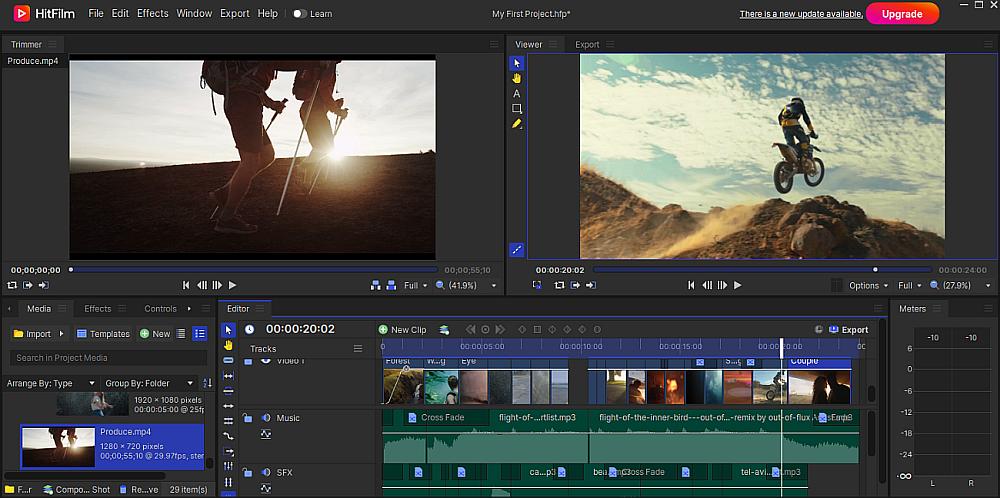Click the Upgrade button
1000x498 pixels.
point(902,14)
